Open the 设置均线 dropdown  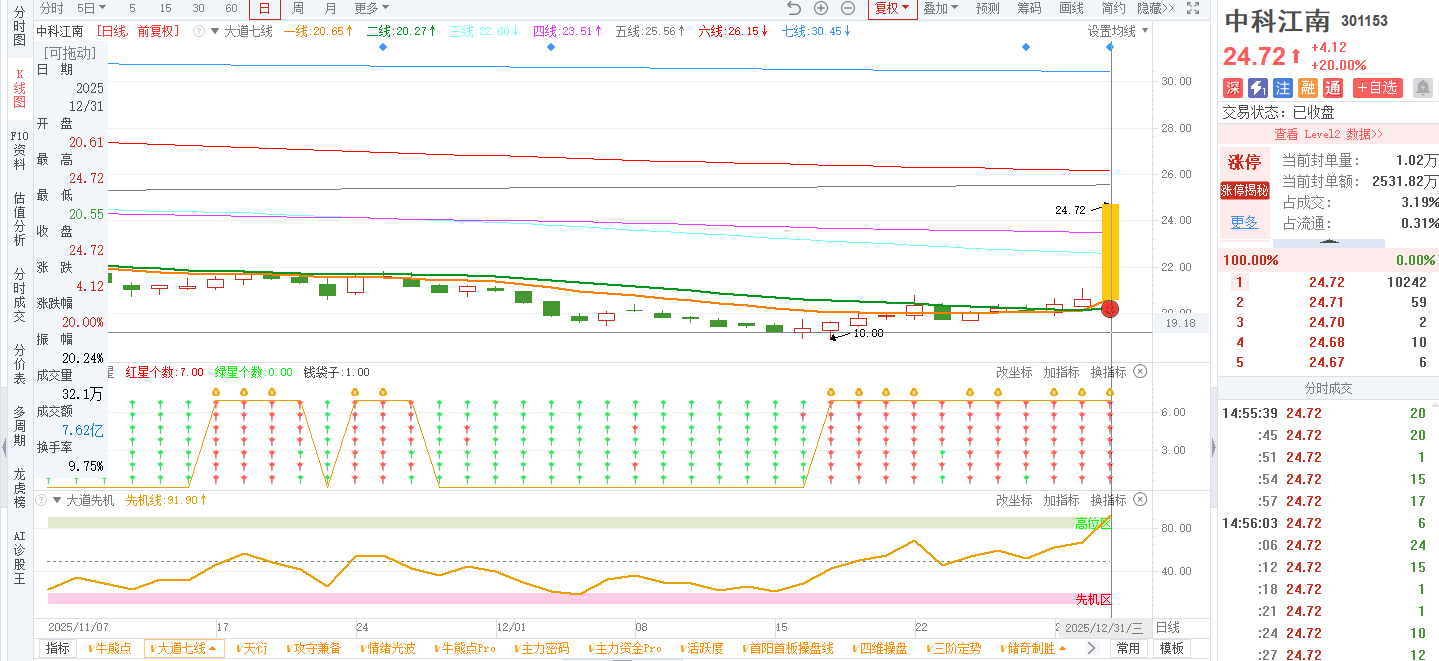tap(1117, 31)
